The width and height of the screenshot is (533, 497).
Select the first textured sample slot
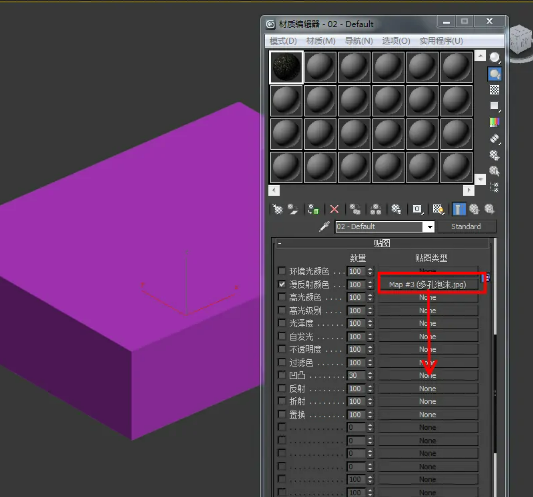coord(286,67)
